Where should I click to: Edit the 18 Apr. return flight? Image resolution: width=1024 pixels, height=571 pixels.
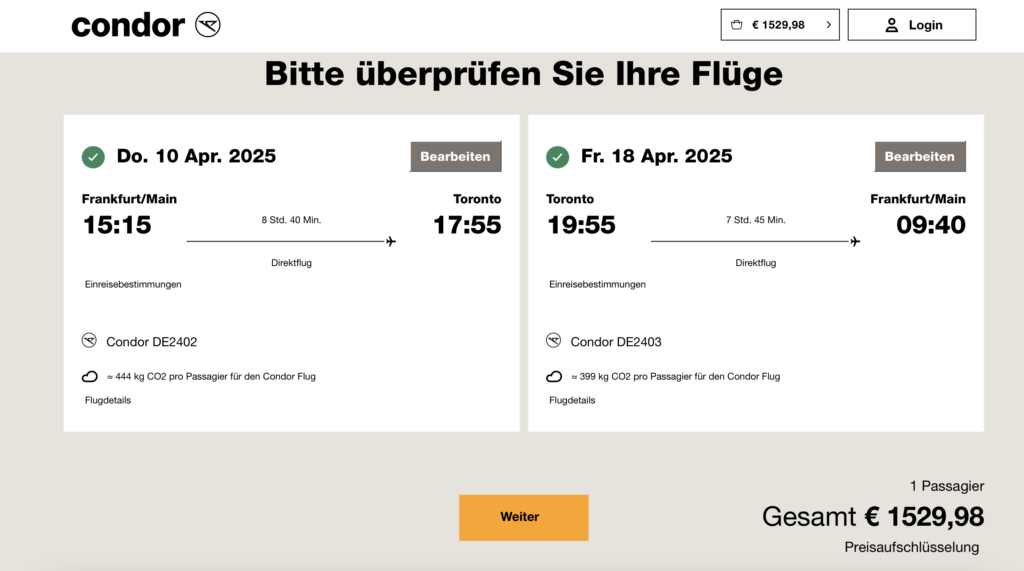[x=919, y=157]
